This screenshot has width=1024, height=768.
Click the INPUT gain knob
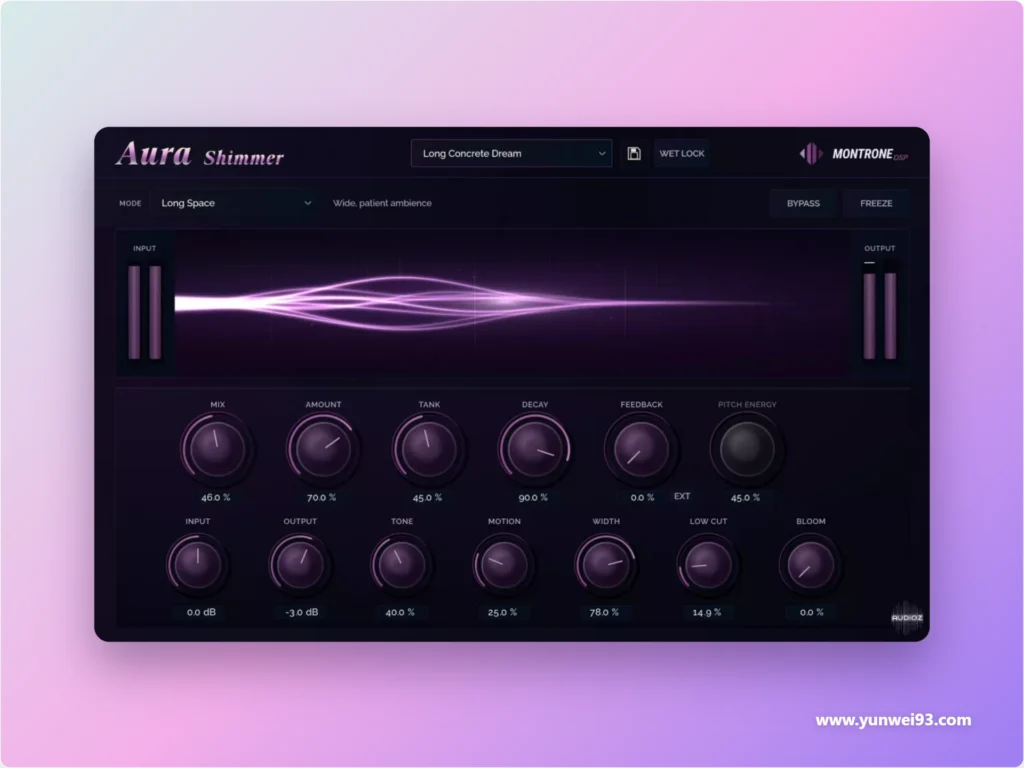click(x=197, y=564)
